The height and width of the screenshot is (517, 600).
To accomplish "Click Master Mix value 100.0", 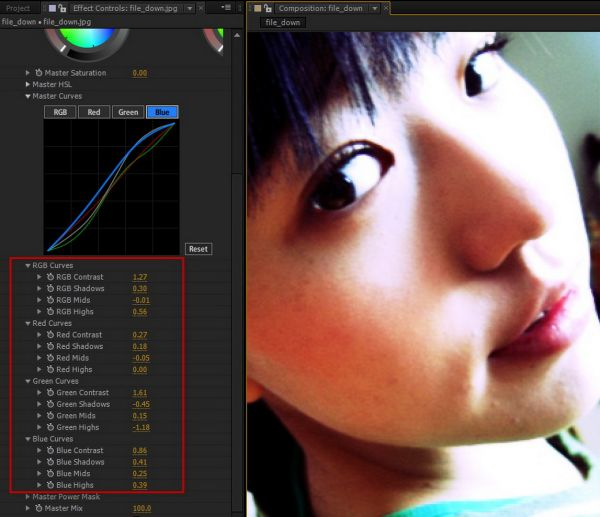I will point(142,508).
